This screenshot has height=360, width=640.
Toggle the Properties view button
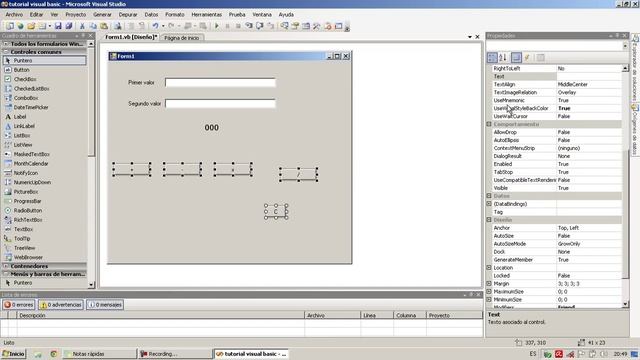516,58
